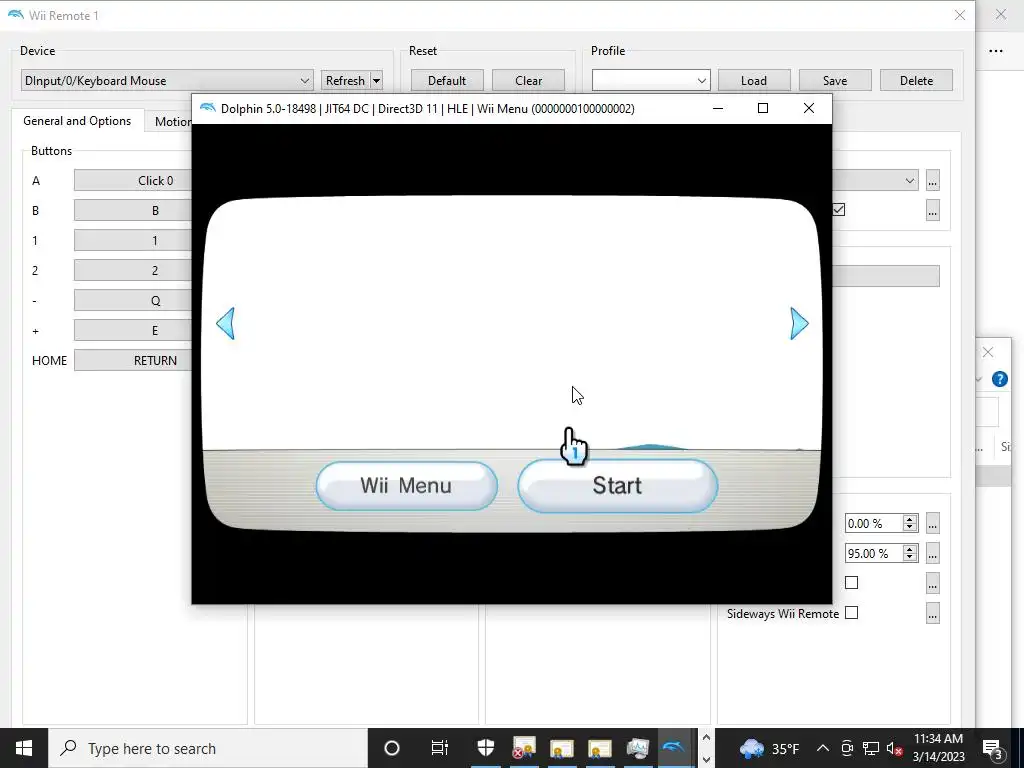Image resolution: width=1024 pixels, height=768 pixels.
Task: Open the notification center with 3 alerts
Action: [x=993, y=748]
